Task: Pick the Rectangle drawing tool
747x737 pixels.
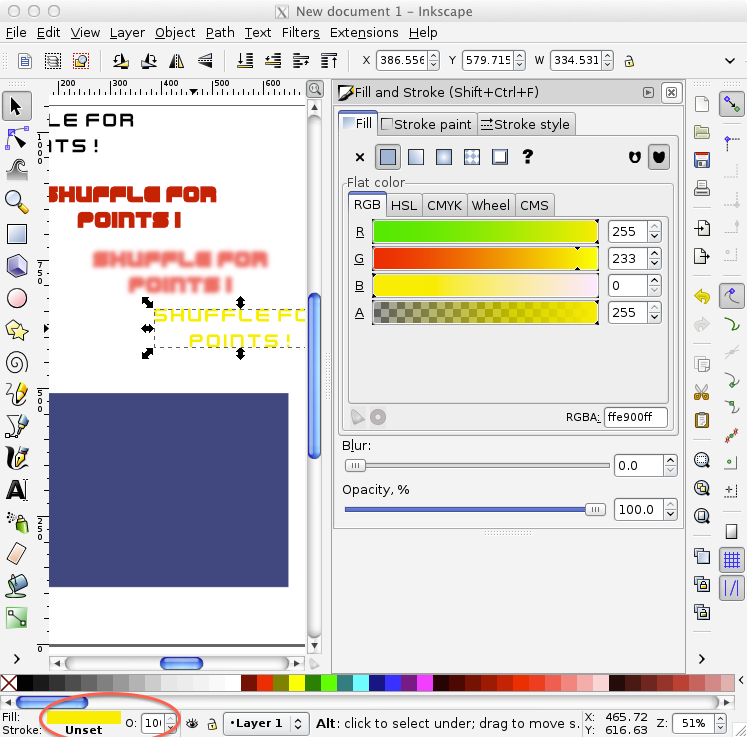Action: click(17, 234)
